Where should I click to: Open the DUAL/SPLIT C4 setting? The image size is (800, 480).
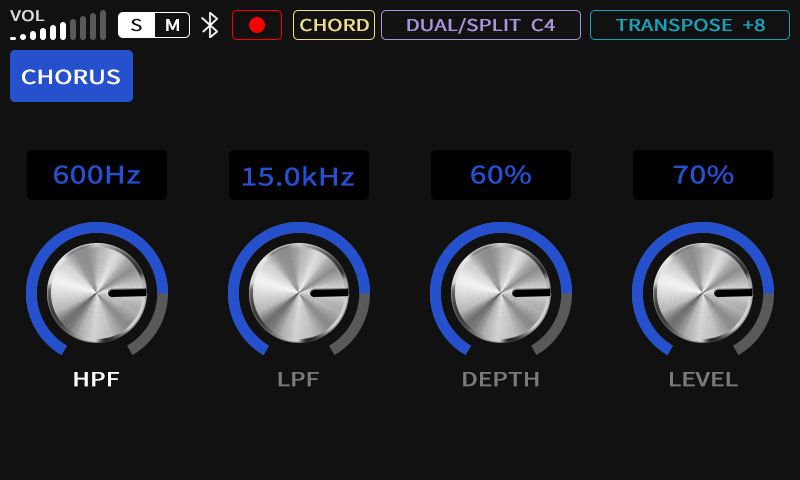pos(480,25)
